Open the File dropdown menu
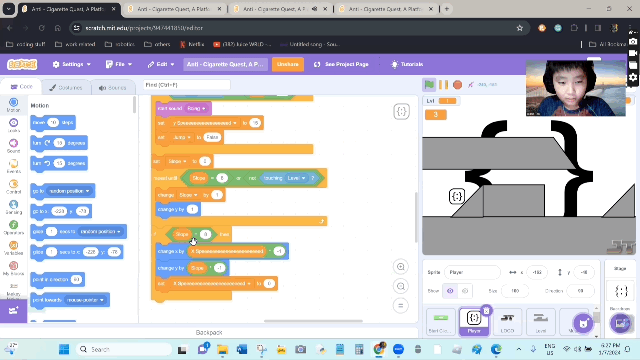Image resolution: width=640 pixels, height=360 pixels. point(119,64)
